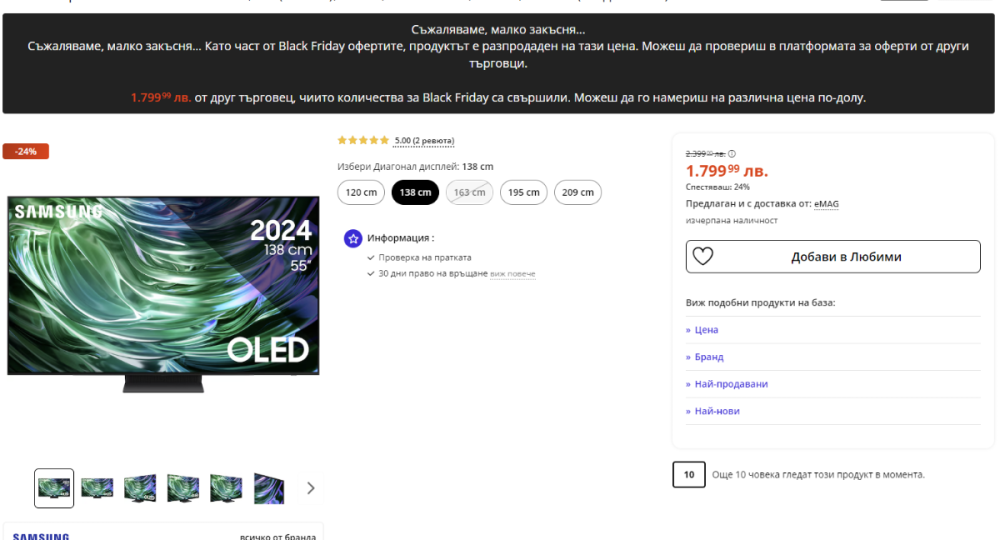Click the info icon beside the old price
The height and width of the screenshot is (540, 1000).
coord(732,153)
